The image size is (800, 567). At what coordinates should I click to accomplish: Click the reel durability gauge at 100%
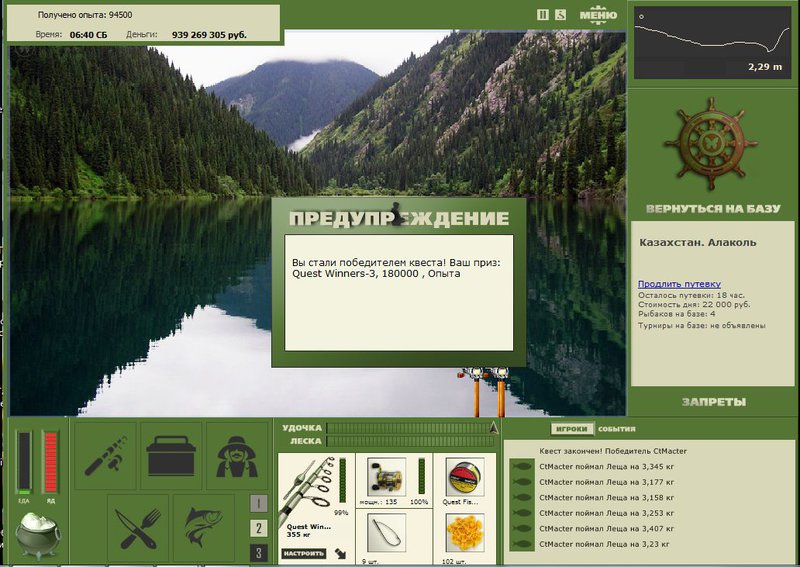(x=421, y=477)
